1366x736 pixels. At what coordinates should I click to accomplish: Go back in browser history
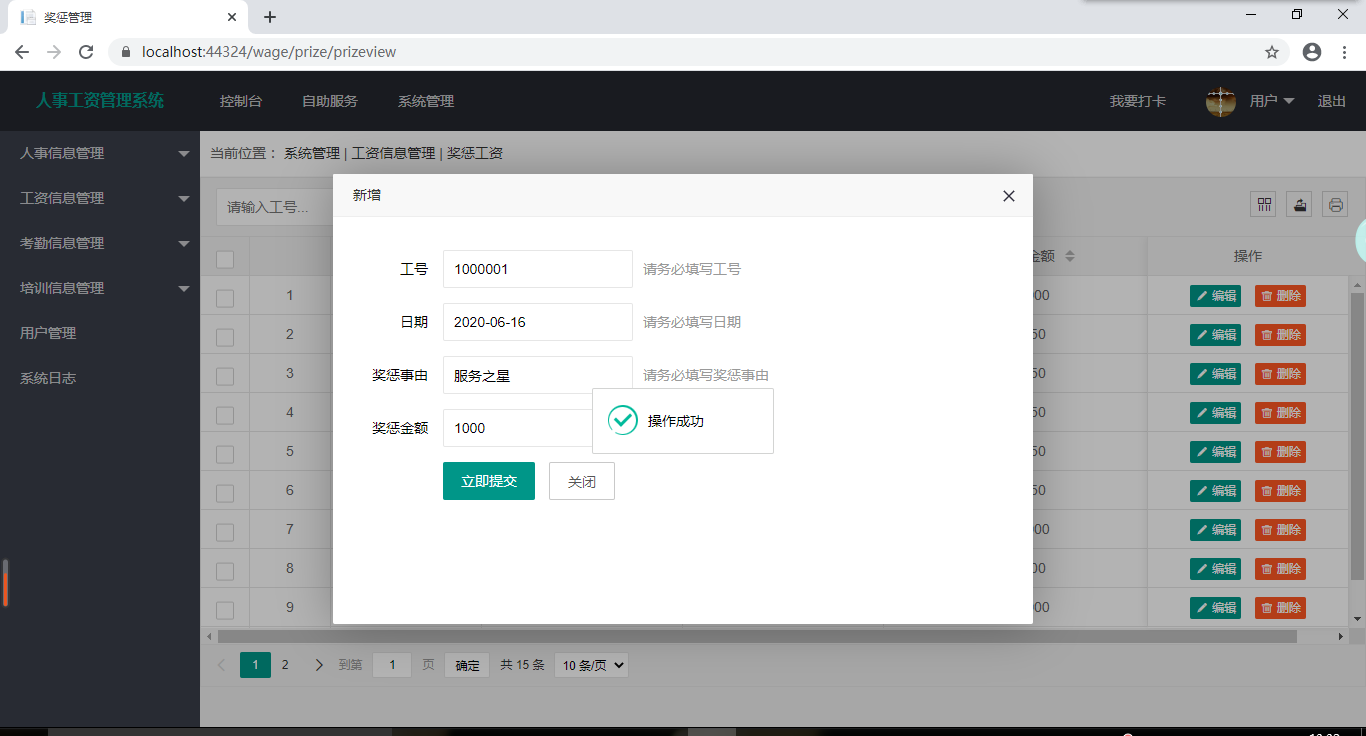tap(22, 52)
